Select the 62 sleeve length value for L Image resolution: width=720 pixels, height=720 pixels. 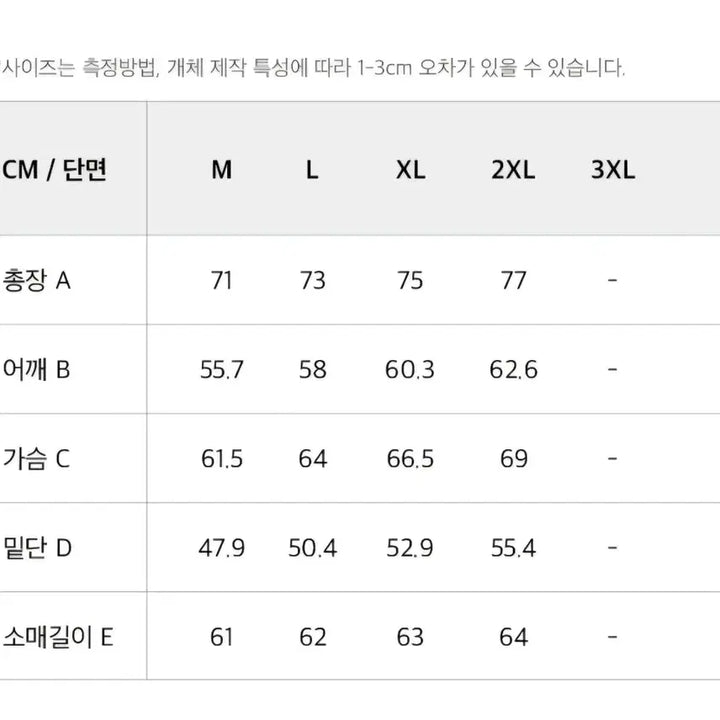pyautogui.click(x=312, y=637)
